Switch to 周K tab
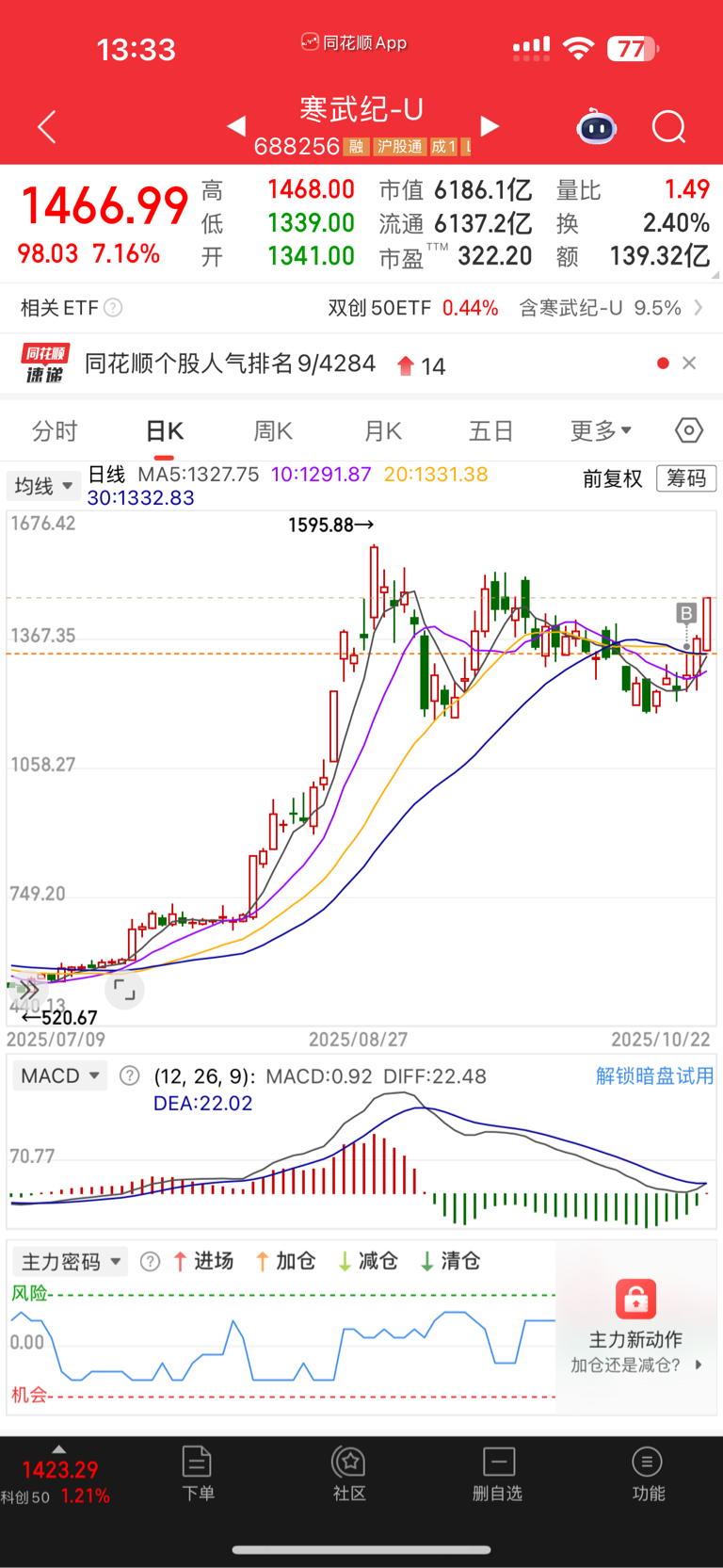 click(273, 430)
